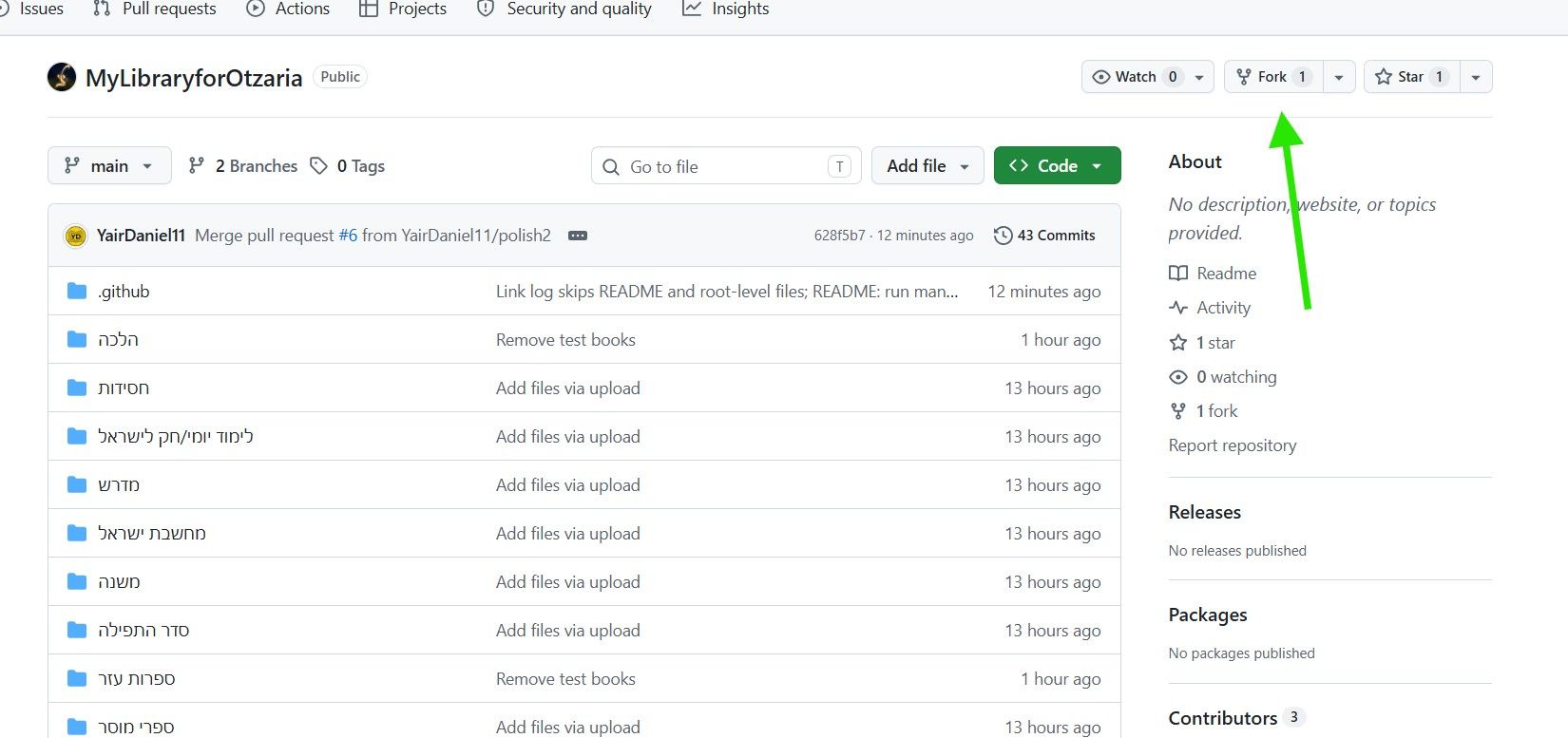This screenshot has width=1568, height=738.
Task: Open the סדר התפילה folder
Action: (x=143, y=630)
